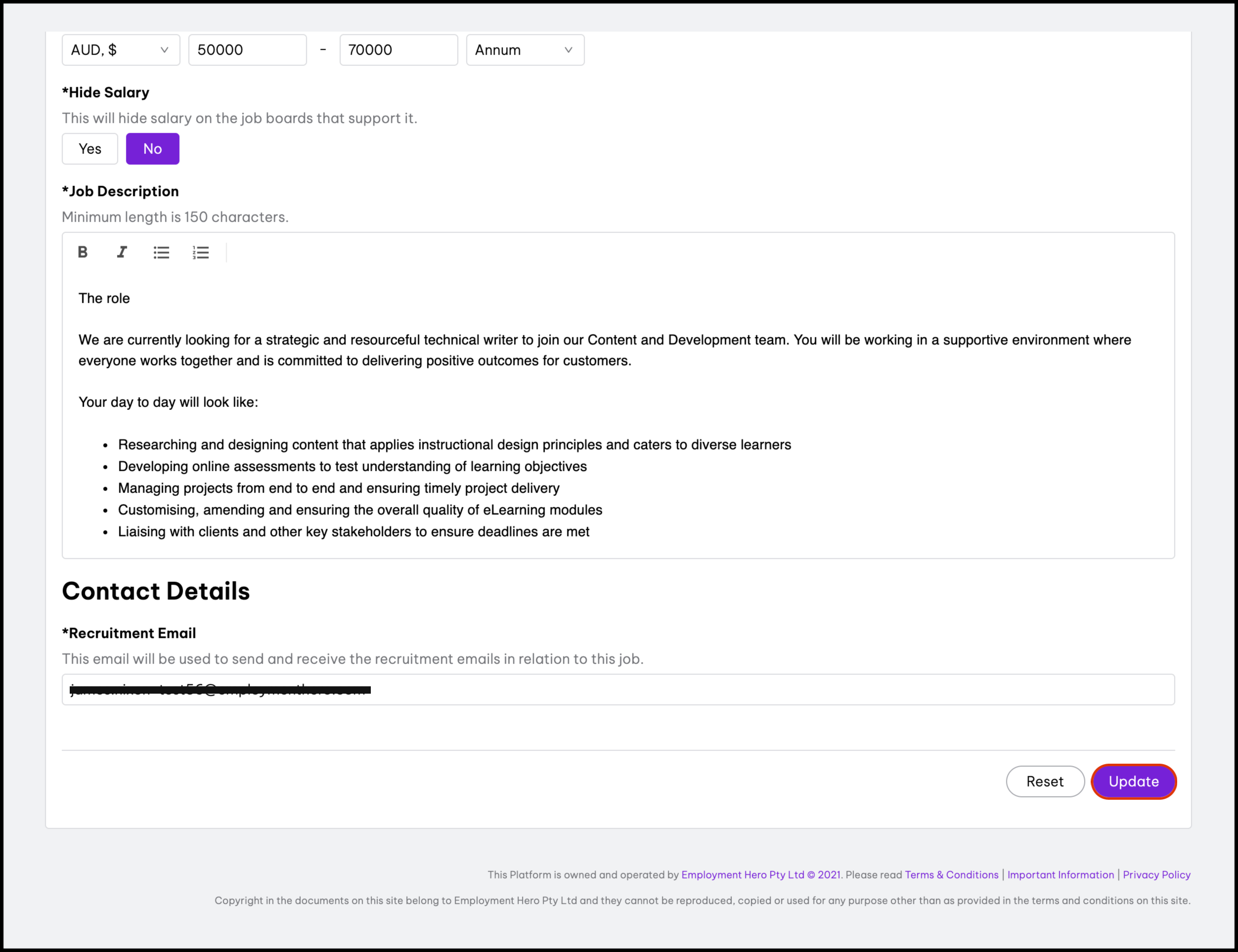Open the AUD currency dropdown
The width and height of the screenshot is (1238, 952).
(121, 50)
